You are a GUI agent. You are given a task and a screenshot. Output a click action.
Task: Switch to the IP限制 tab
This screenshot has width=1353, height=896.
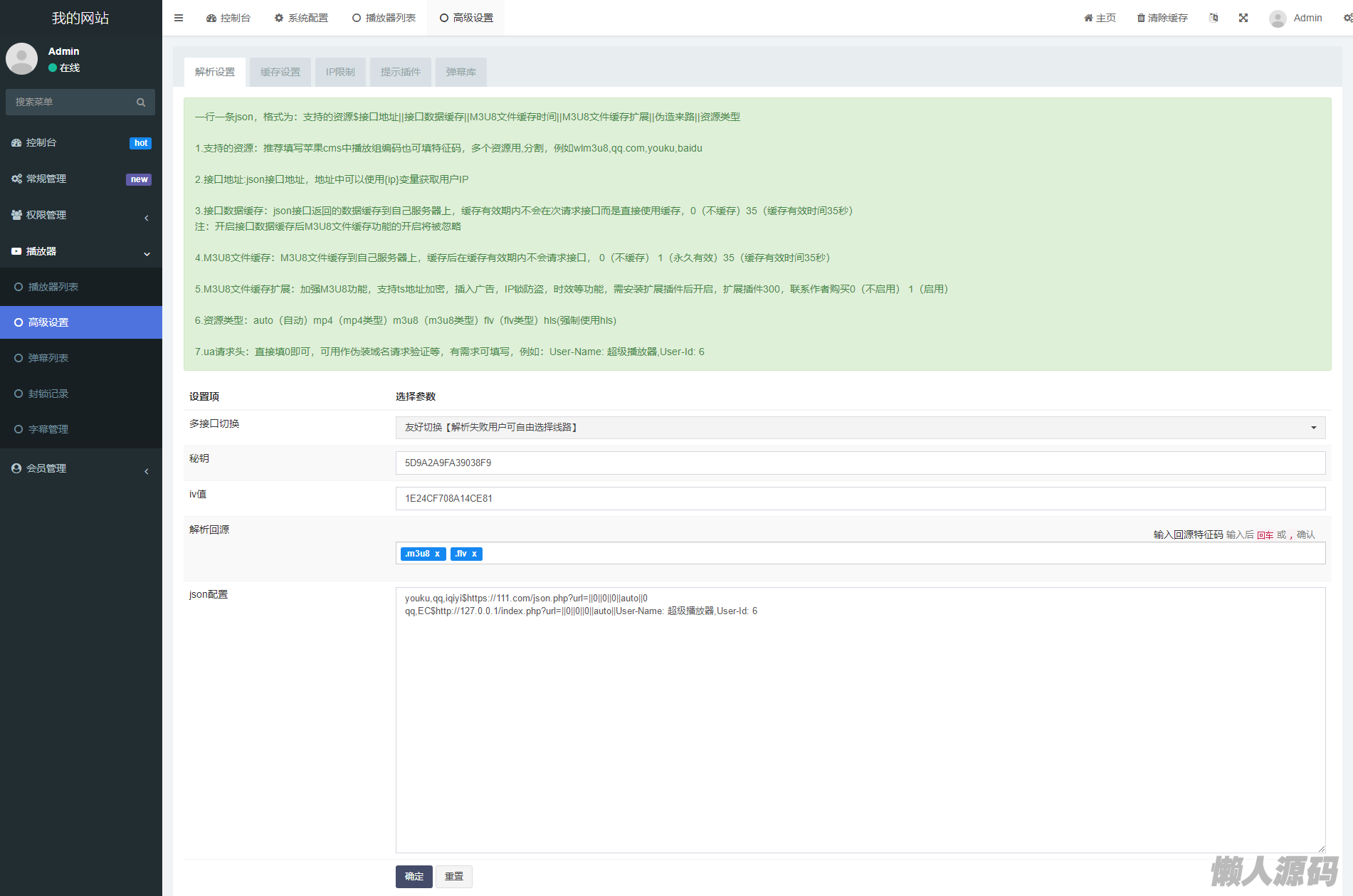point(340,72)
